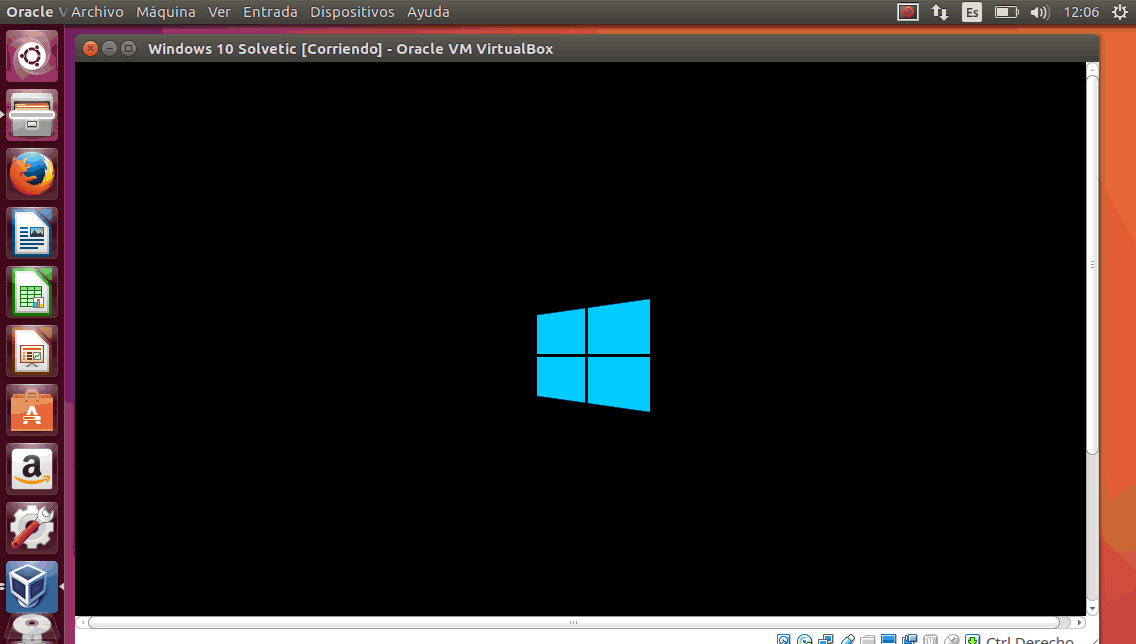Click the vertical scrollbar down arrow
This screenshot has height=644, width=1136.
point(1093,610)
